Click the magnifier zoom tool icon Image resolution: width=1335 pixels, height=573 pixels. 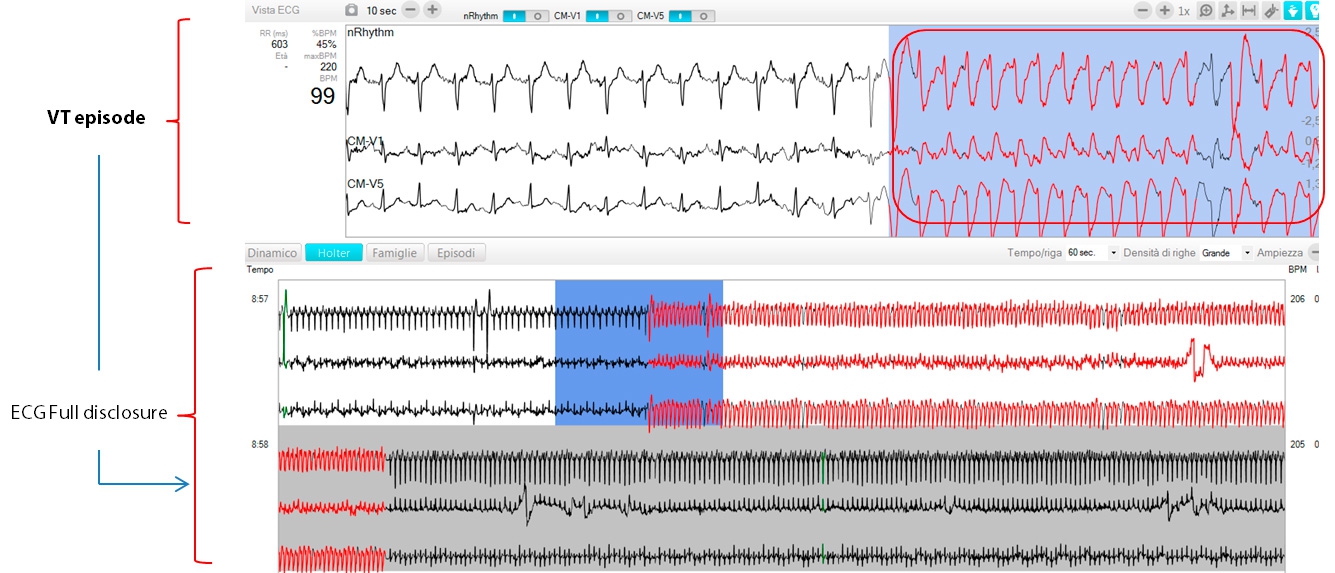click(x=1206, y=10)
